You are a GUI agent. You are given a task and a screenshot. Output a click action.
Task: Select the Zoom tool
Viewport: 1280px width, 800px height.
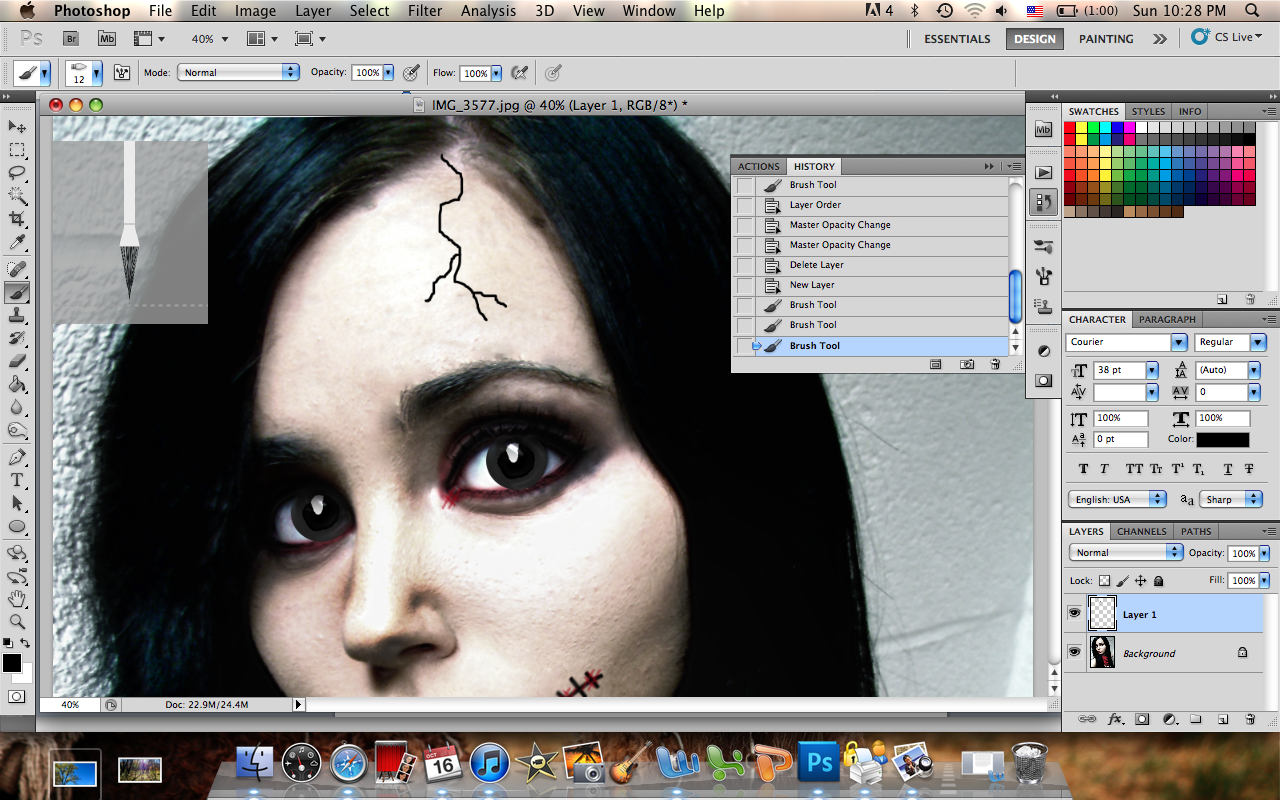[17, 622]
